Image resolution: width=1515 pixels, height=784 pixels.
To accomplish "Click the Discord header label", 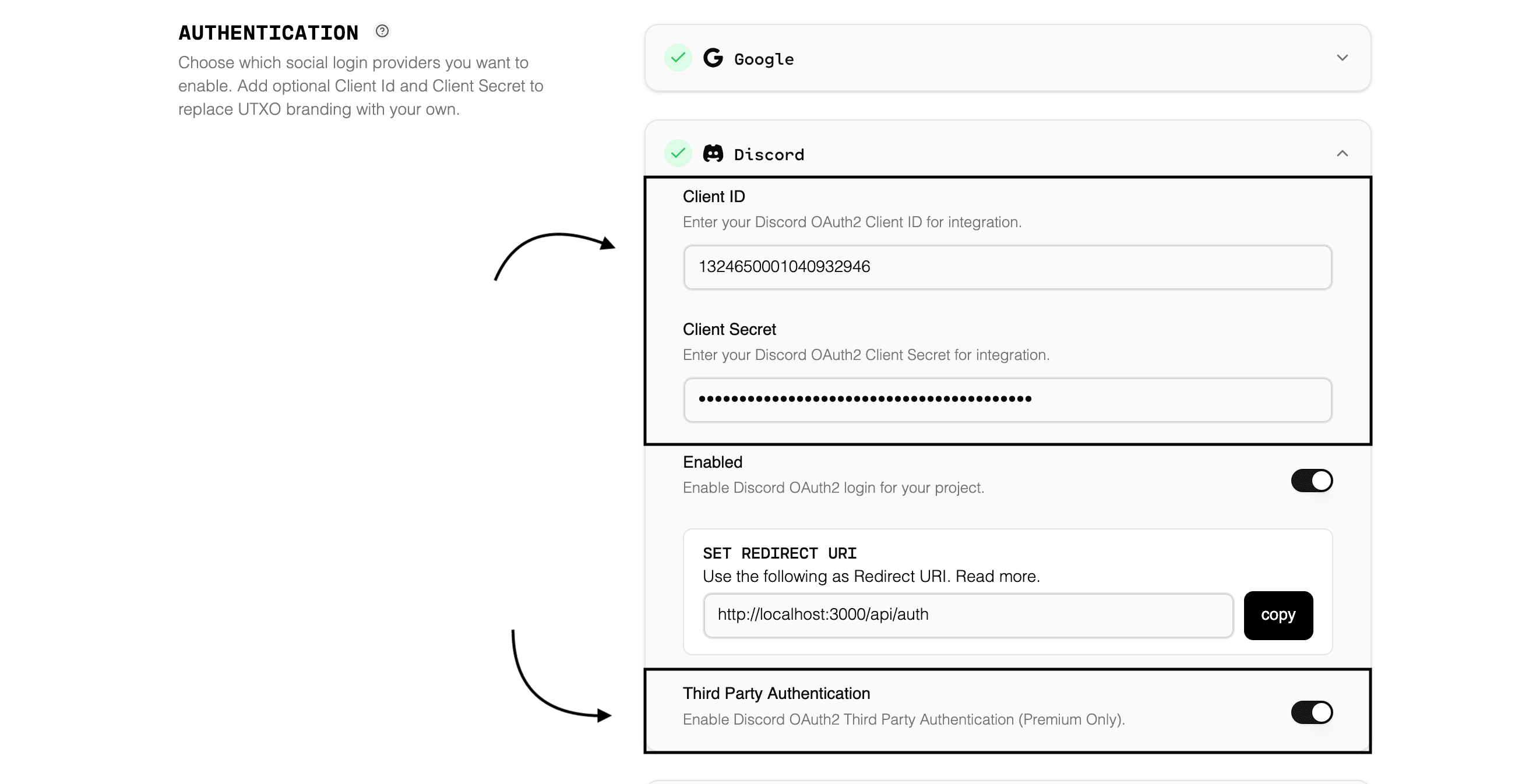I will pyautogui.click(x=768, y=154).
